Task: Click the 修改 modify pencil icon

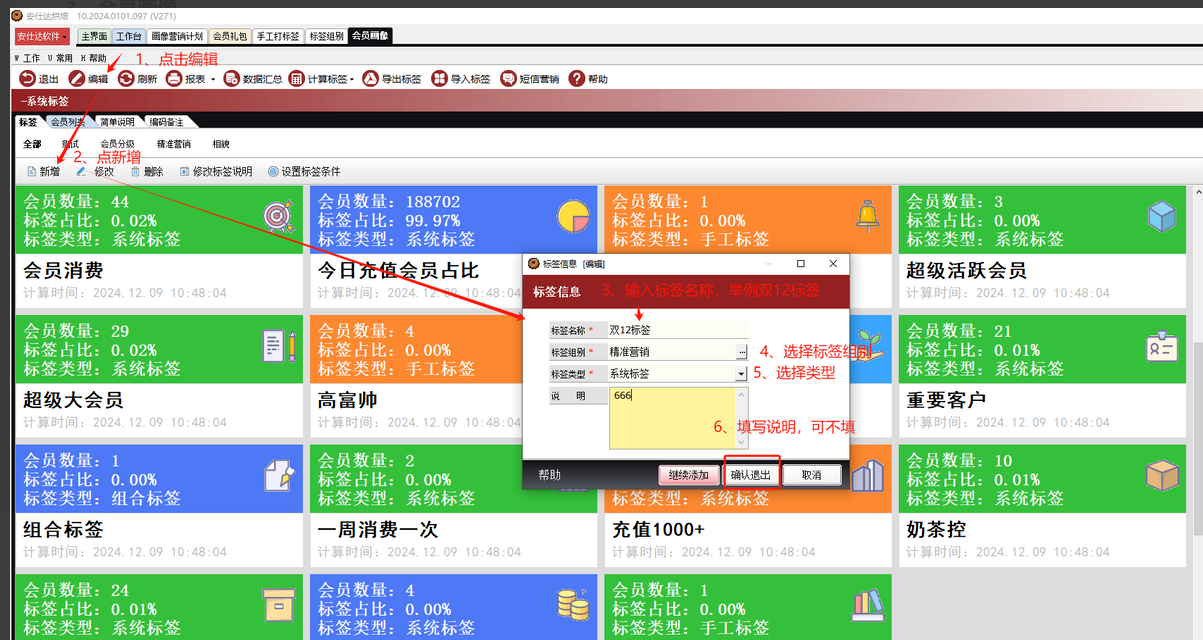Action: coord(82,172)
